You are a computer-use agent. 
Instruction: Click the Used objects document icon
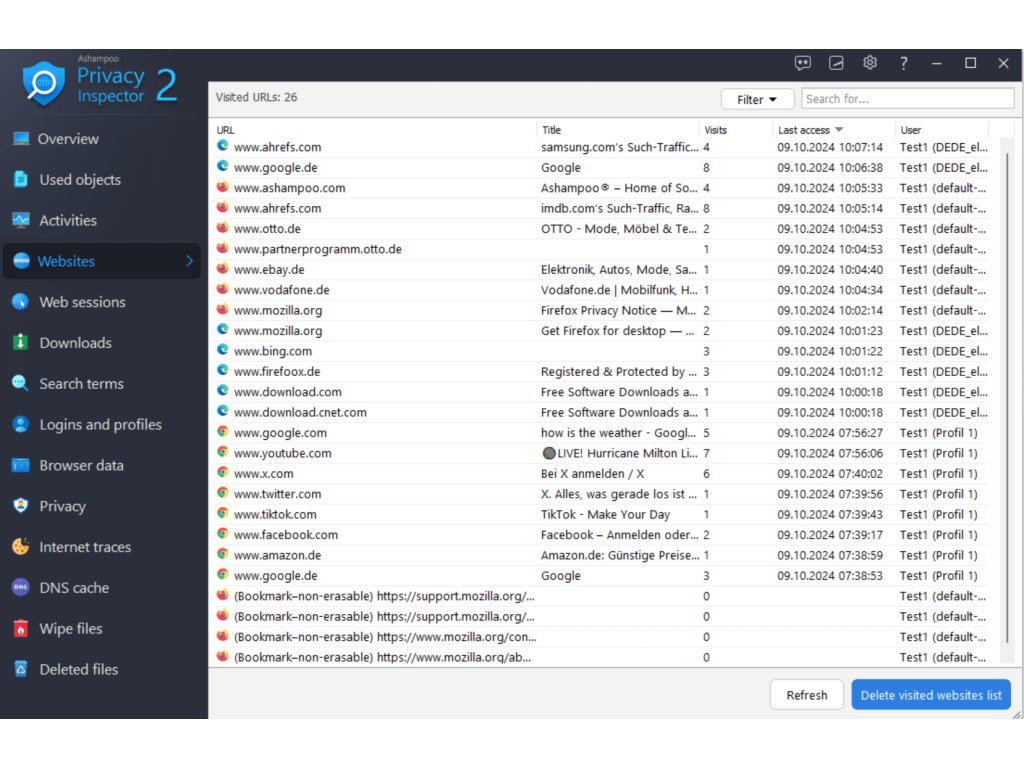[21, 179]
